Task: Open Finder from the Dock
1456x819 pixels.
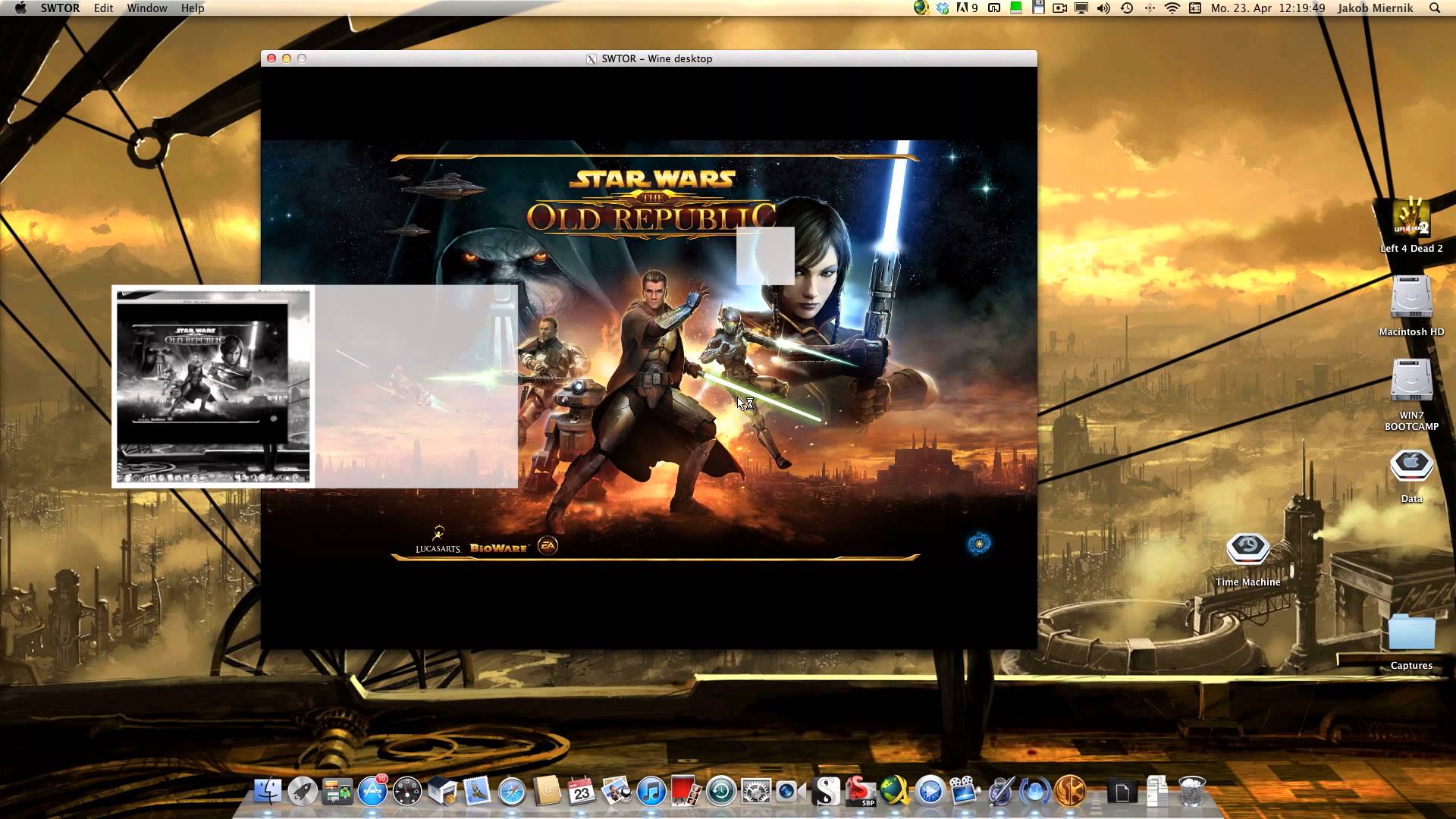Action: click(267, 792)
